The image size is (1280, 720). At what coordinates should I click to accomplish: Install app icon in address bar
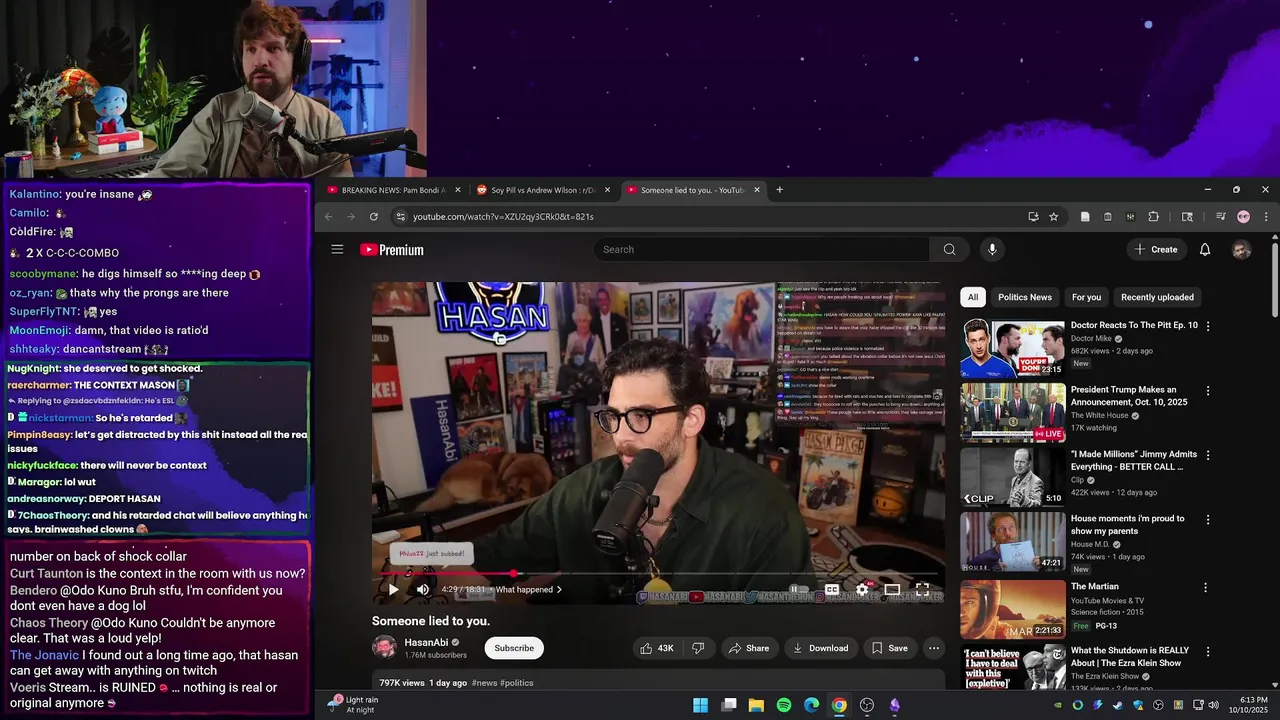pos(1033,217)
